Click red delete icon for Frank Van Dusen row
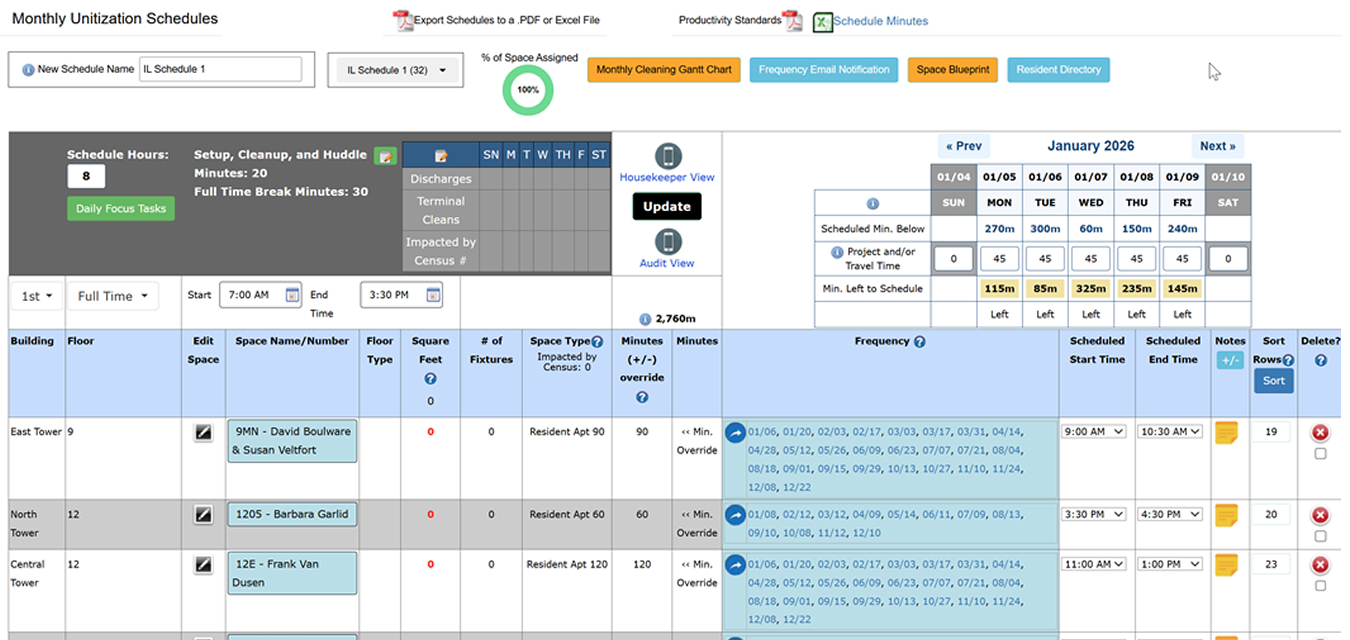Screen dimensions: 1350x640 click(1320, 566)
